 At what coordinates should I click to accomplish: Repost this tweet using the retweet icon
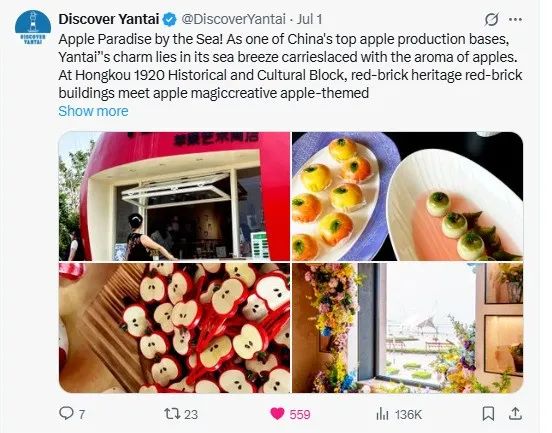click(172, 414)
